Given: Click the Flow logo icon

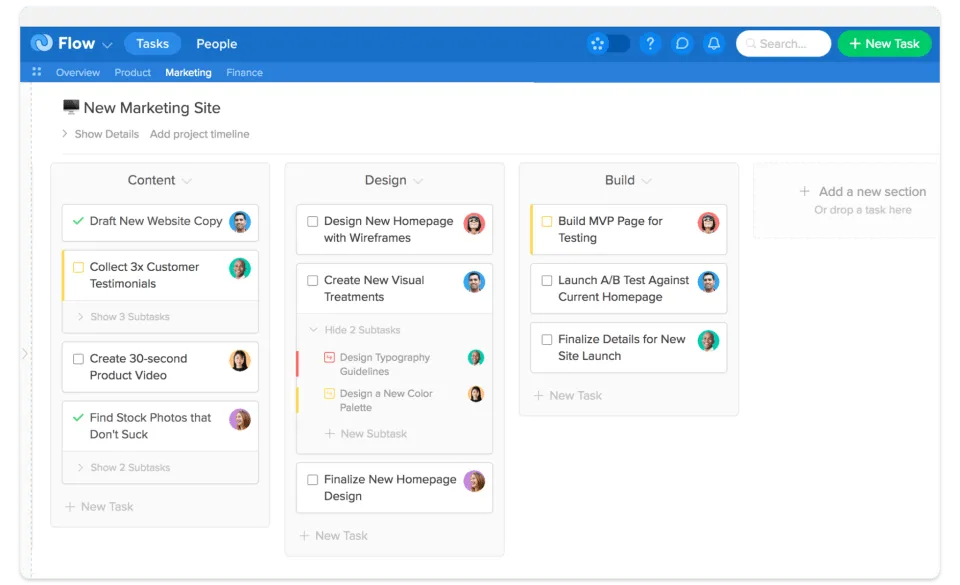Looking at the screenshot, I should pyautogui.click(x=41, y=43).
